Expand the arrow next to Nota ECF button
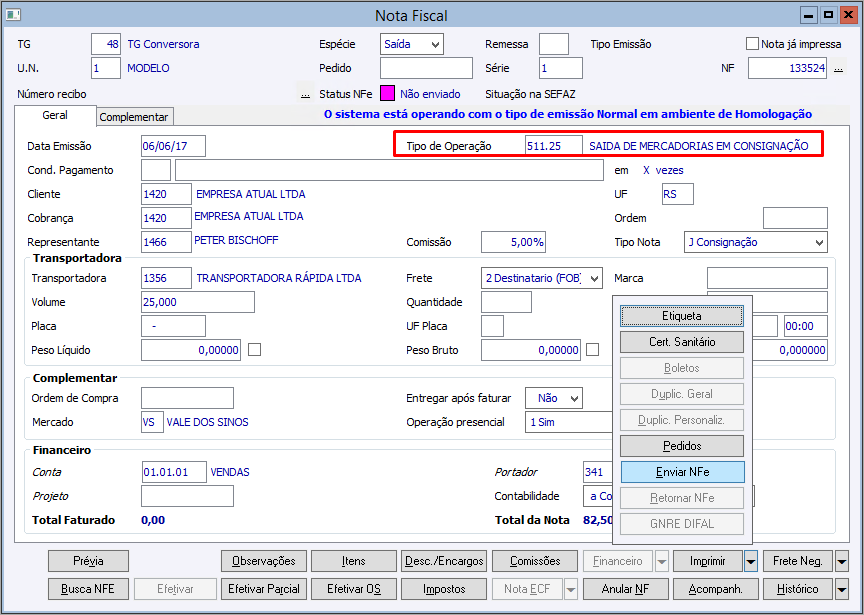This screenshot has height=615, width=864. (x=571, y=589)
